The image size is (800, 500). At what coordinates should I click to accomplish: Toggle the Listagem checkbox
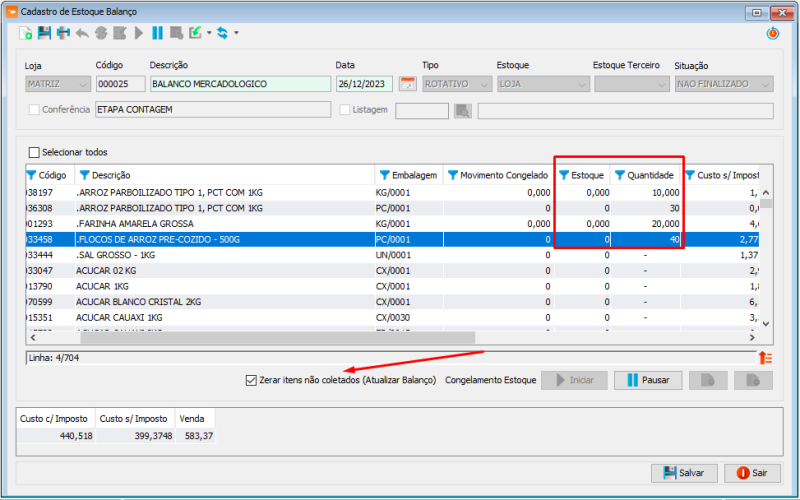click(x=345, y=110)
